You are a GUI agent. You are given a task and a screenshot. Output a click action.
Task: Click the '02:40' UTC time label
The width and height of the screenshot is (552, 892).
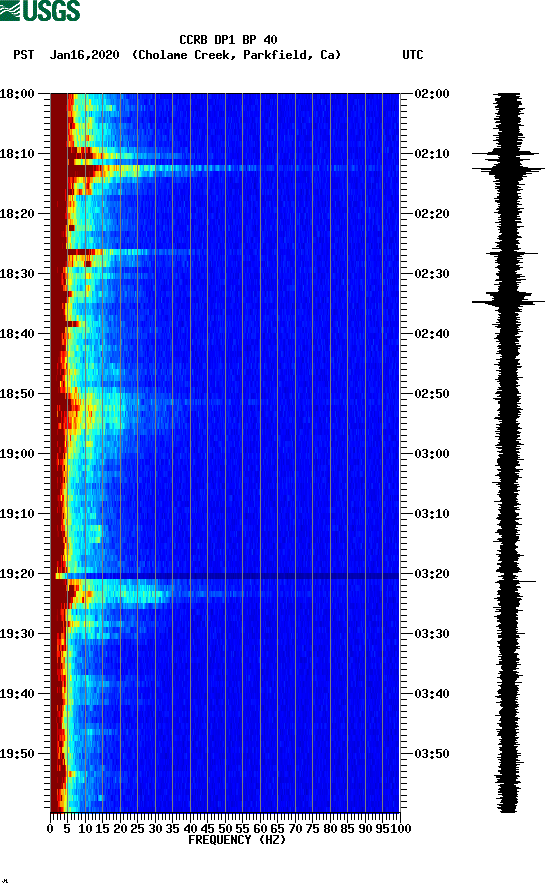coord(432,334)
